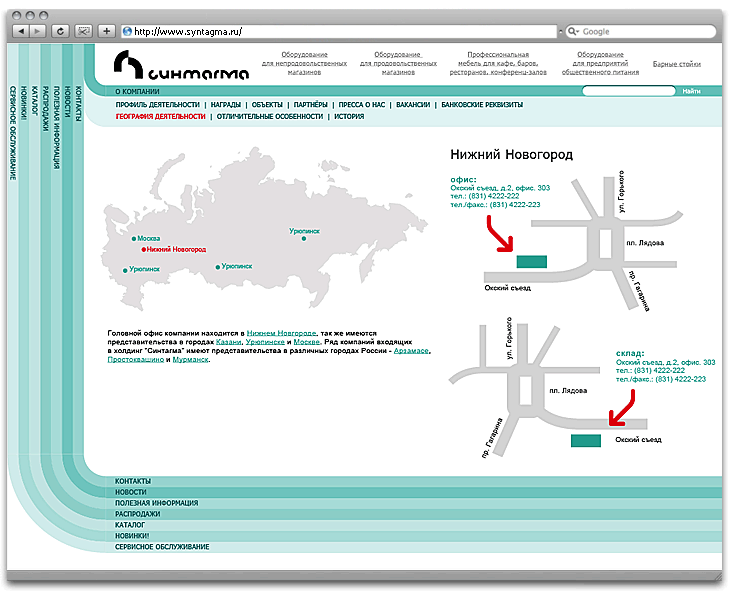The height and width of the screenshot is (595, 730).
Task: Click the Синтагма logo
Action: click(181, 65)
